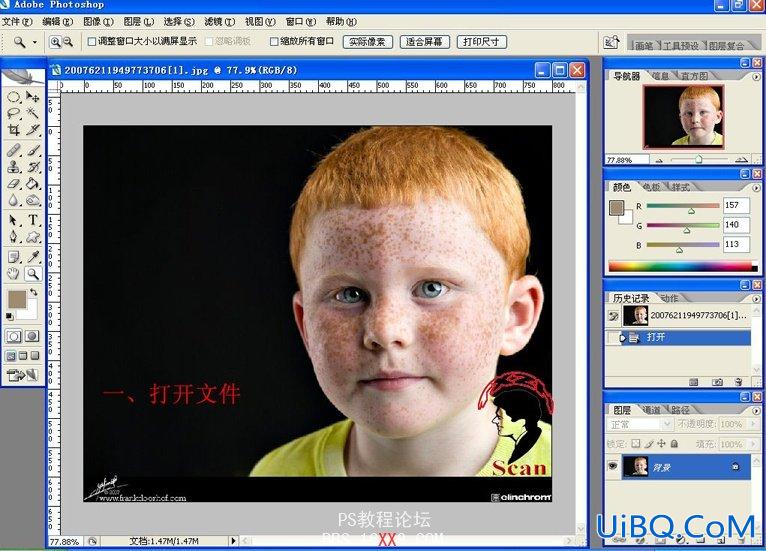Switch to Standard edit mode
The height and width of the screenshot is (551, 766).
click(x=13, y=336)
